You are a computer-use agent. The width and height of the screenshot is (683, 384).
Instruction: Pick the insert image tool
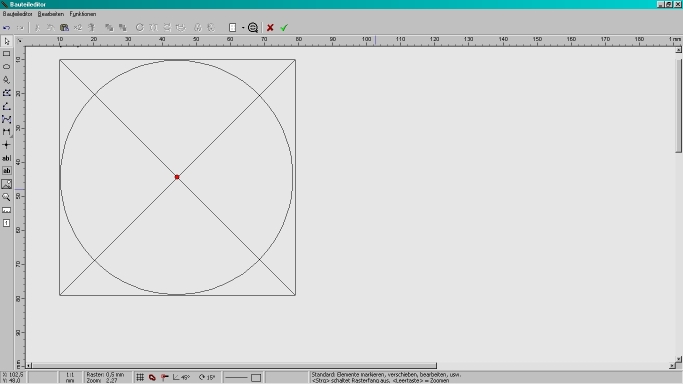pos(7,184)
